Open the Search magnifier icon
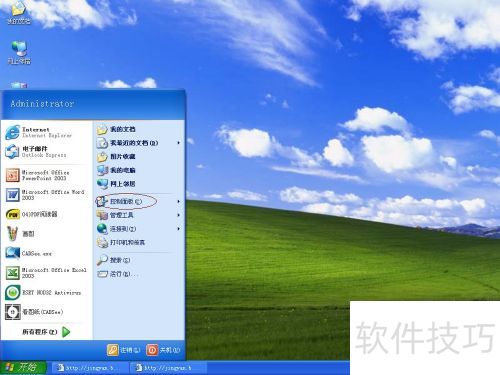 point(102,260)
